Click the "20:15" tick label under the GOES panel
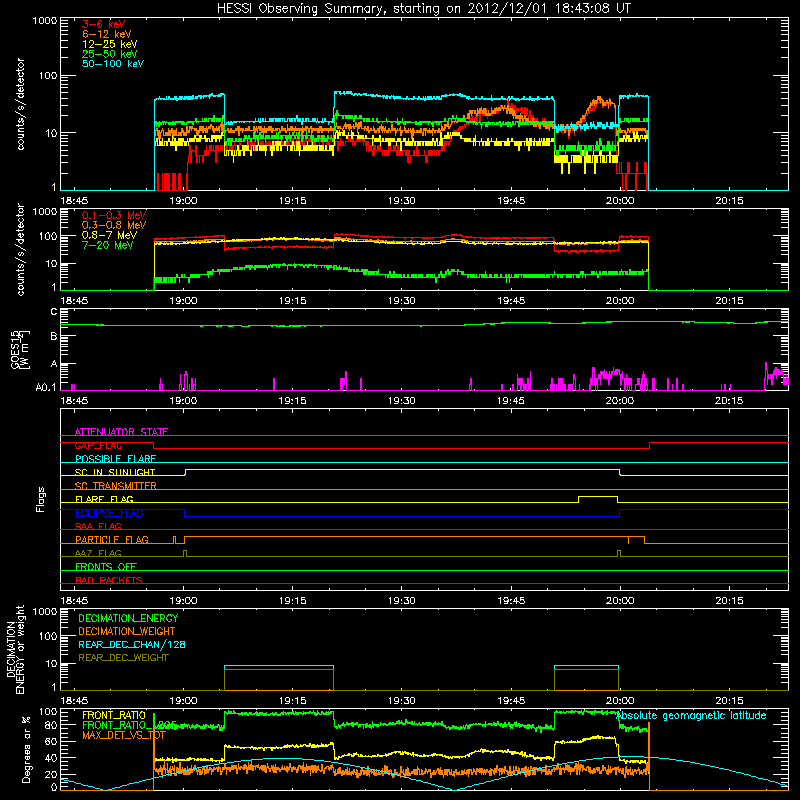Image resolution: width=800 pixels, height=800 pixels. tap(729, 401)
